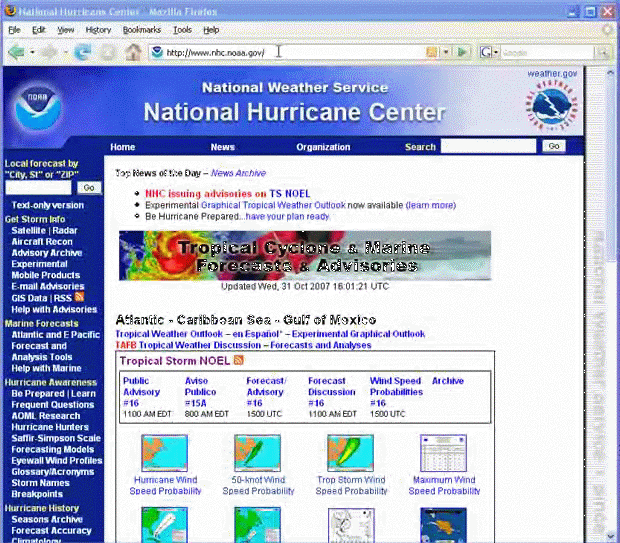620x543 pixels.
Task: Click the Firefox icon in title bar
Action: [10, 11]
